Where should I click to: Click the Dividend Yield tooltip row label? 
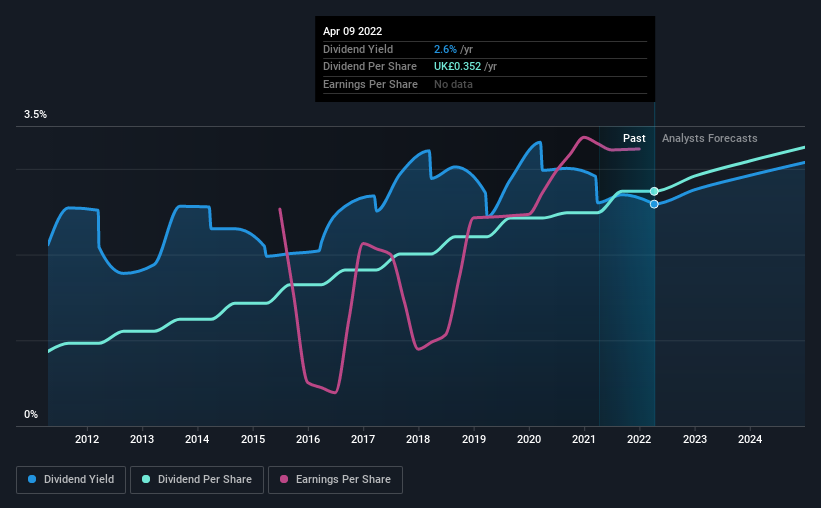coord(358,49)
